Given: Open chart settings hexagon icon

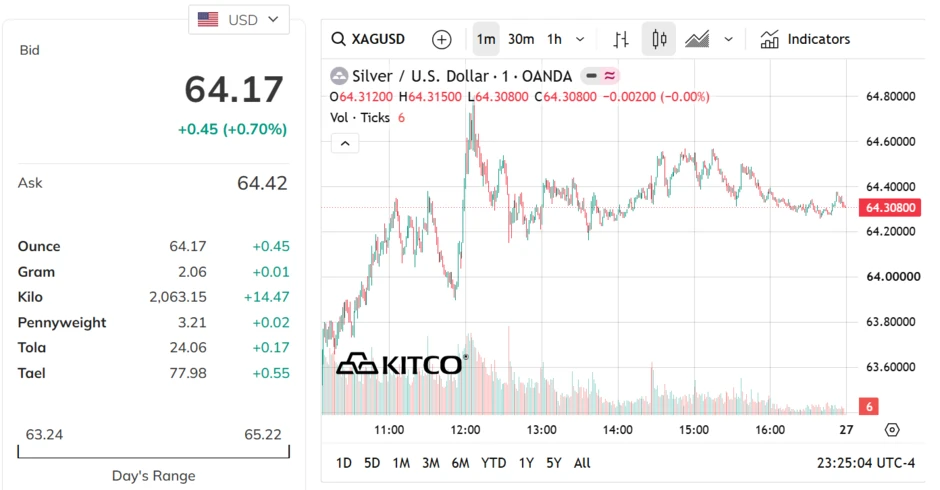Looking at the screenshot, I should pyautogui.click(x=892, y=429).
